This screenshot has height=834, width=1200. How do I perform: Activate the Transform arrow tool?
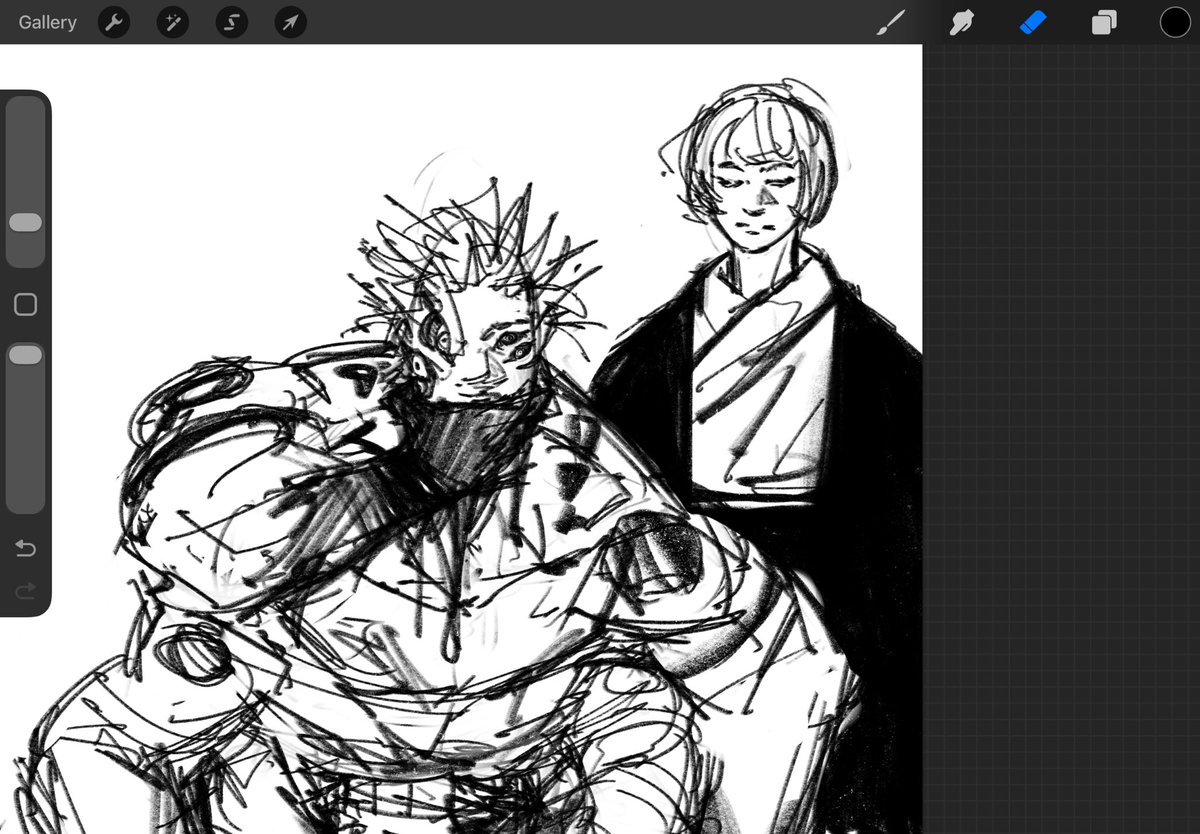click(x=290, y=22)
